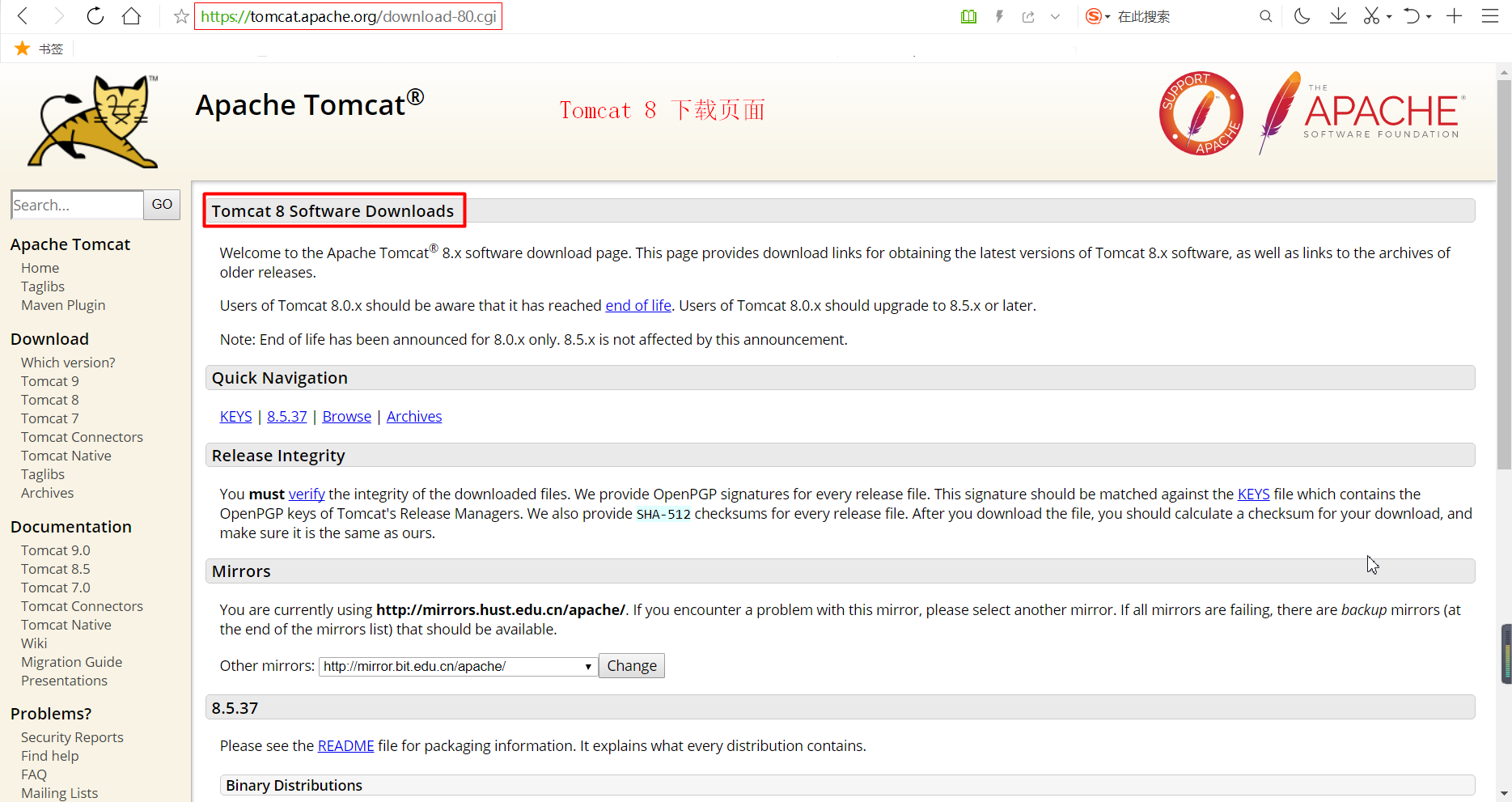Open browser hamburger menu
The width and height of the screenshot is (1512, 802).
pyautogui.click(x=1490, y=16)
